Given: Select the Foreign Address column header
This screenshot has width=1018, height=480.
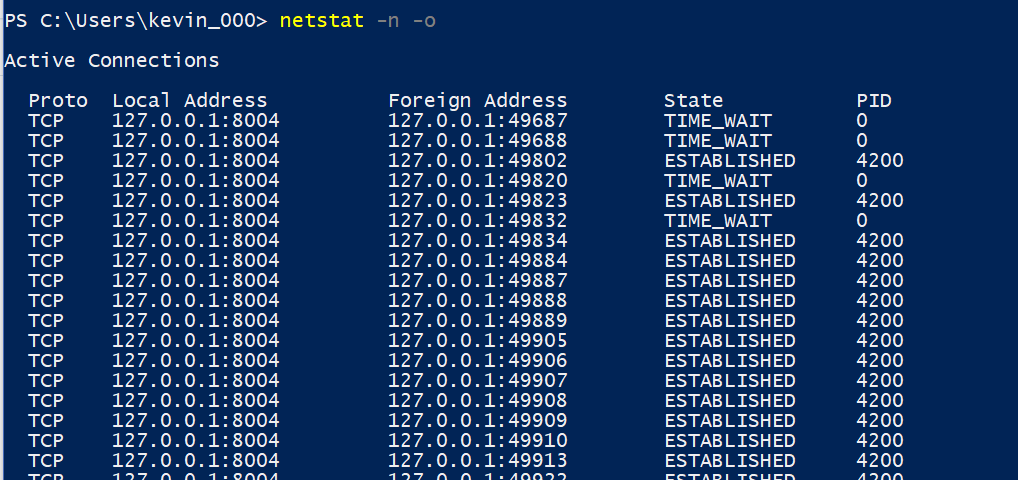Looking at the screenshot, I should (477, 101).
